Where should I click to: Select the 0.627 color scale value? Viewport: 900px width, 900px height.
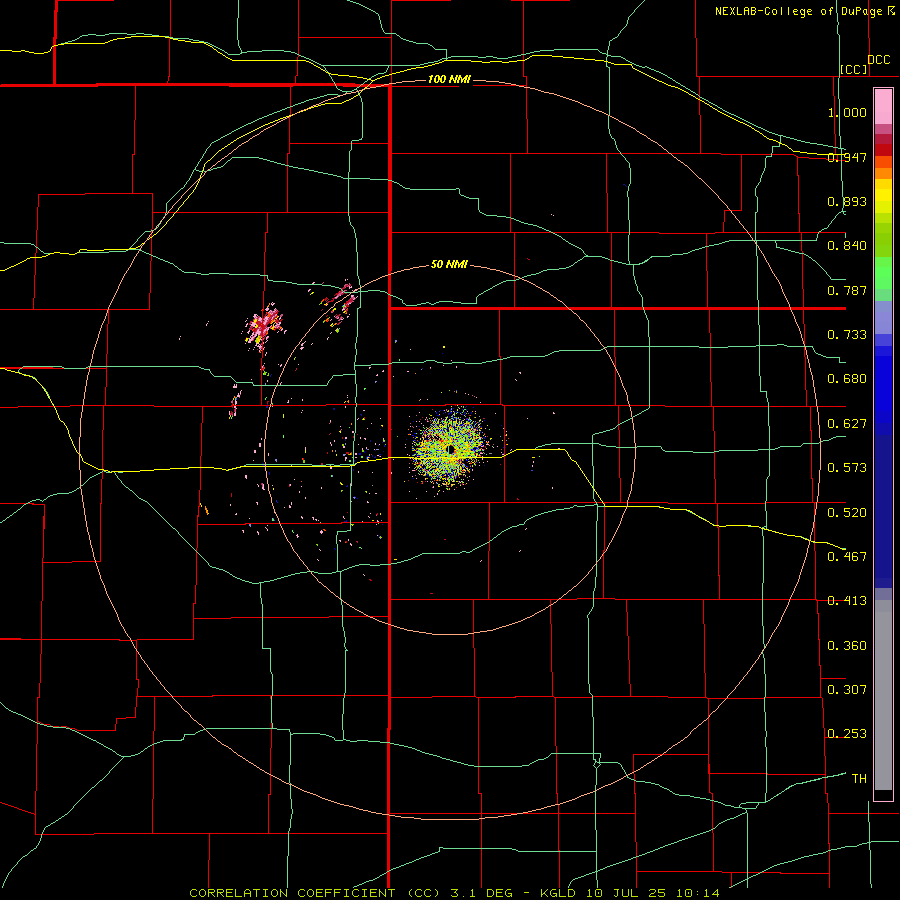(847, 424)
